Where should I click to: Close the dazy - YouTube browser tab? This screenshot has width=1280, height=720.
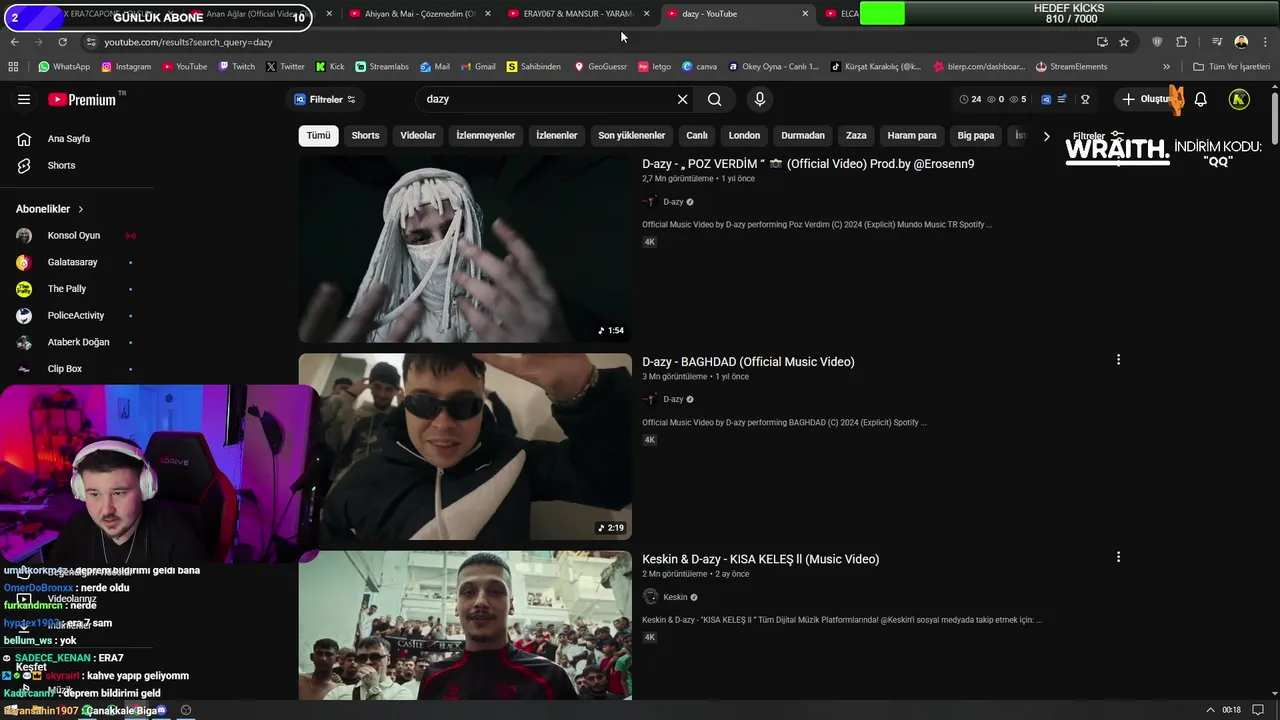[805, 14]
